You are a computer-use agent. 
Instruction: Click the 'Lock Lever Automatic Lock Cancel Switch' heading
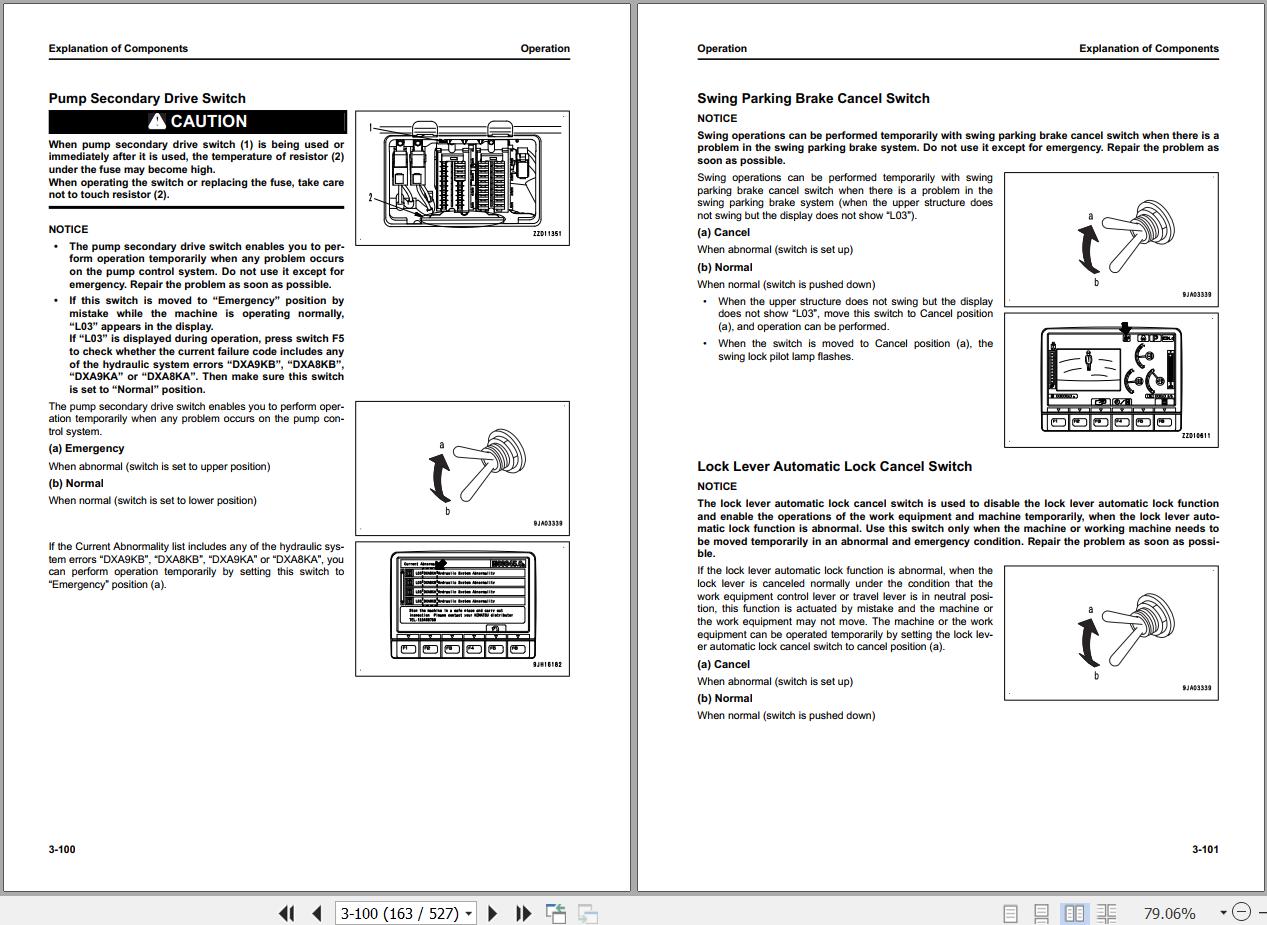[x=834, y=466]
